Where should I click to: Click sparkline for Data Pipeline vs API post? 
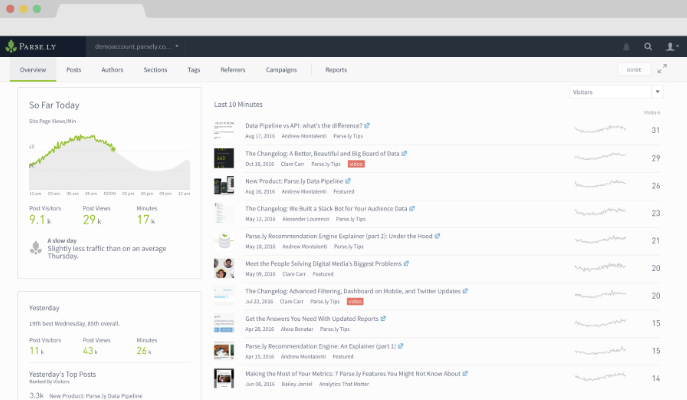600,129
